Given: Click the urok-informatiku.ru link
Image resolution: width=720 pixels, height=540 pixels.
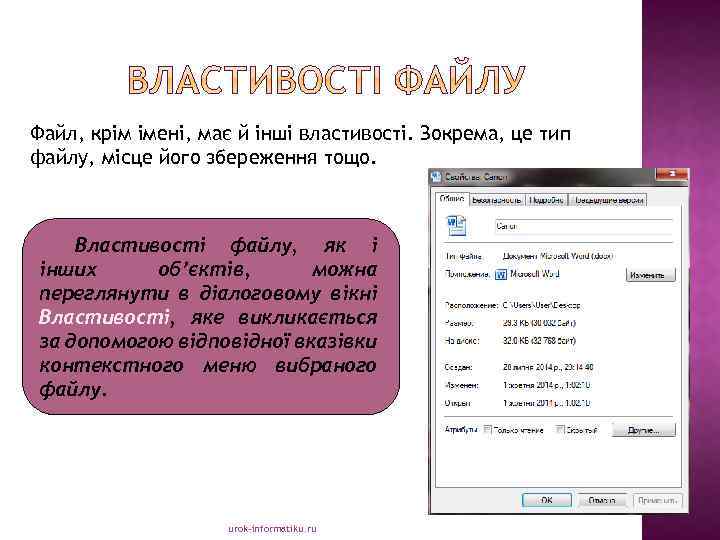Looking at the screenshot, I should (x=272, y=529).
